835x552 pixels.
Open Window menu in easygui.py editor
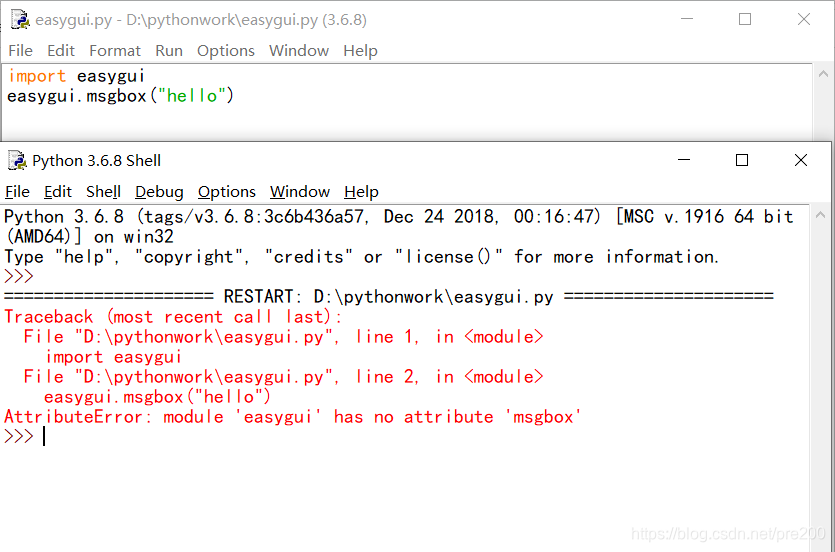point(299,51)
